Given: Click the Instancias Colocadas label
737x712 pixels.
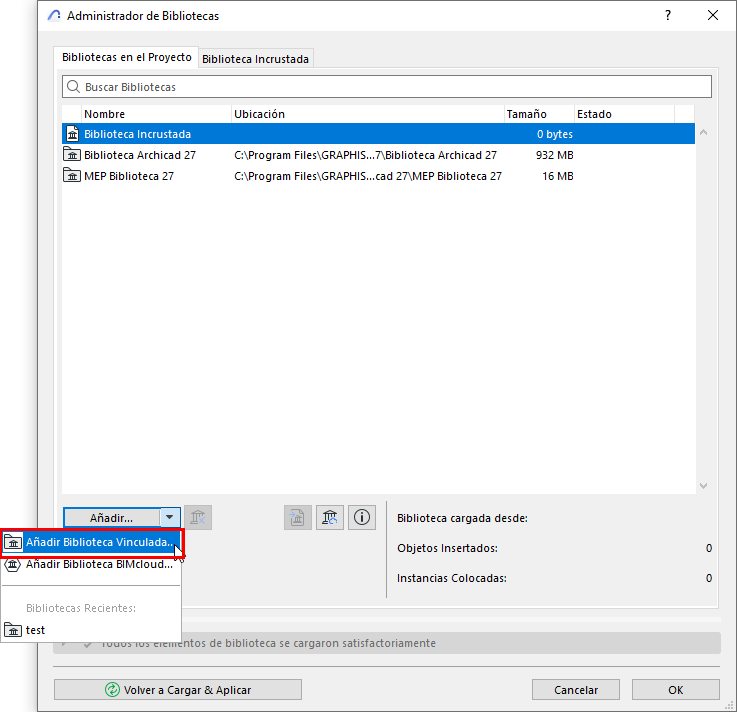Looking at the screenshot, I should pyautogui.click(x=452, y=578).
